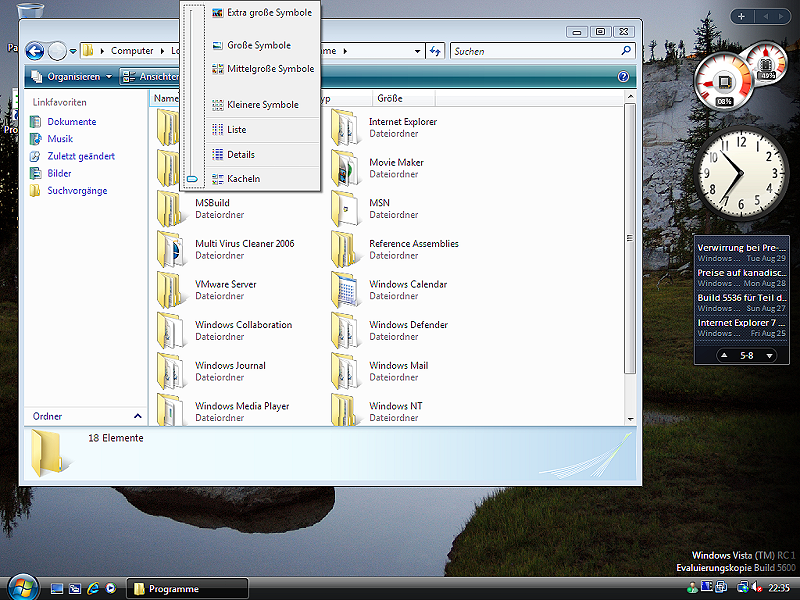The image size is (800, 600).
Task: Open the Dokumente favorite link
Action: point(71,122)
